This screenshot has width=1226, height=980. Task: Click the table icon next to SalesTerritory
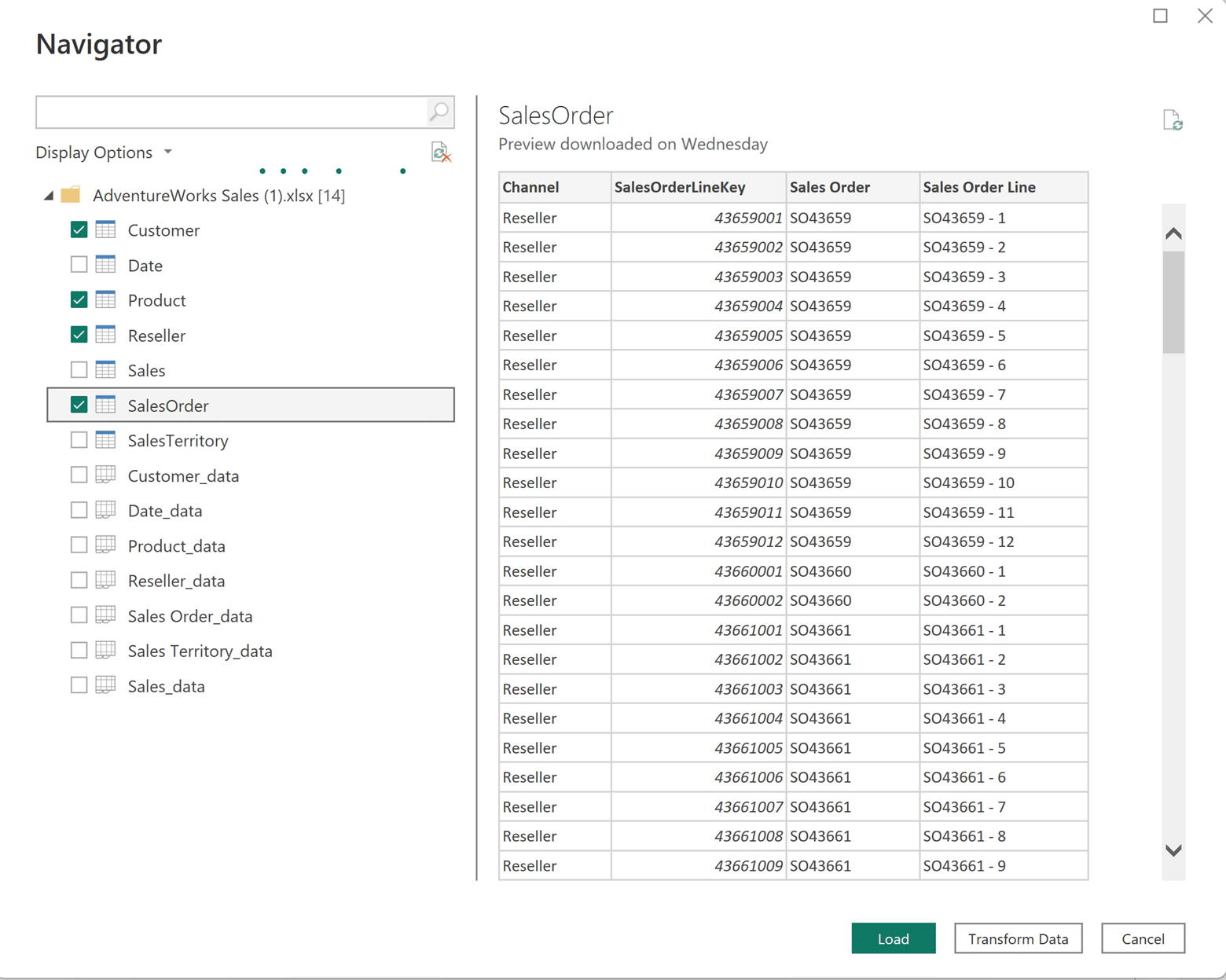pyautogui.click(x=105, y=440)
